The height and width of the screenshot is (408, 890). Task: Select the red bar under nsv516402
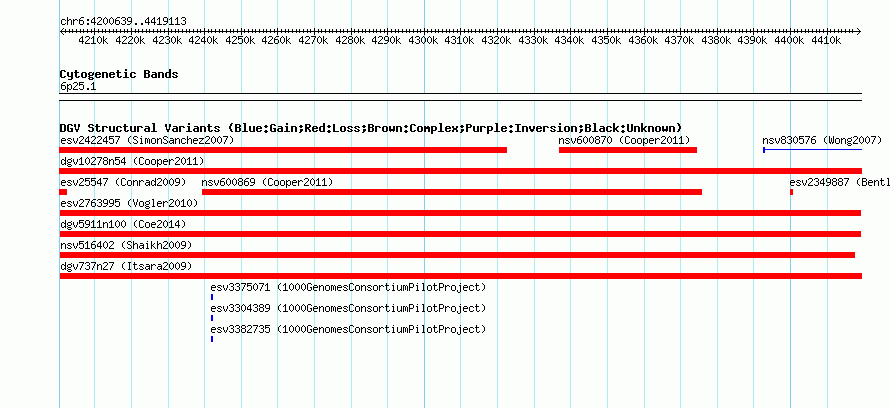coord(457,255)
